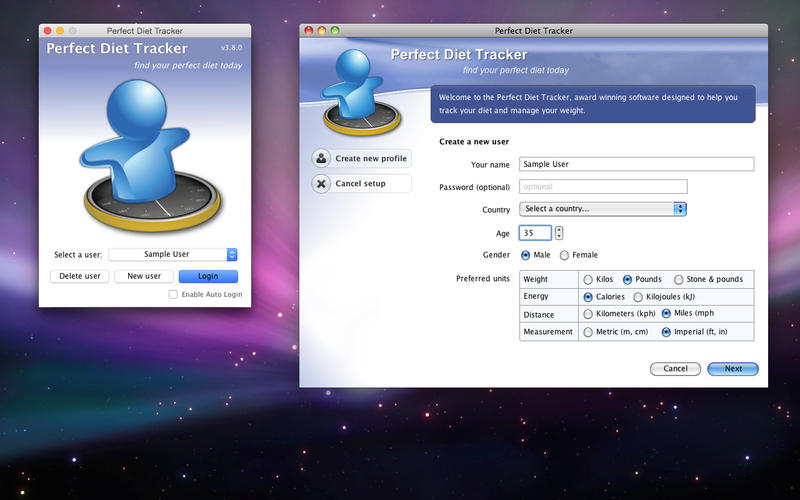
Task: Click the Measurement row label in Preferred units
Action: pos(548,332)
